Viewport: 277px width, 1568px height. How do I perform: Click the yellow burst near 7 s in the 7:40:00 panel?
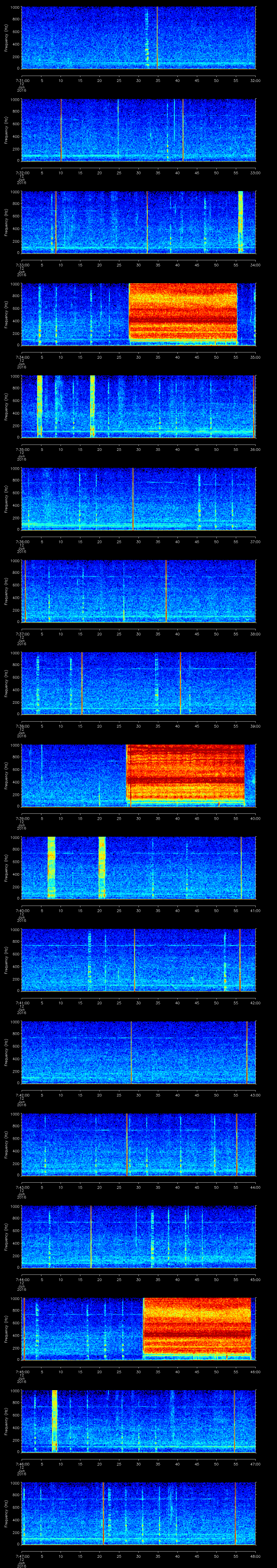[x=51, y=868]
